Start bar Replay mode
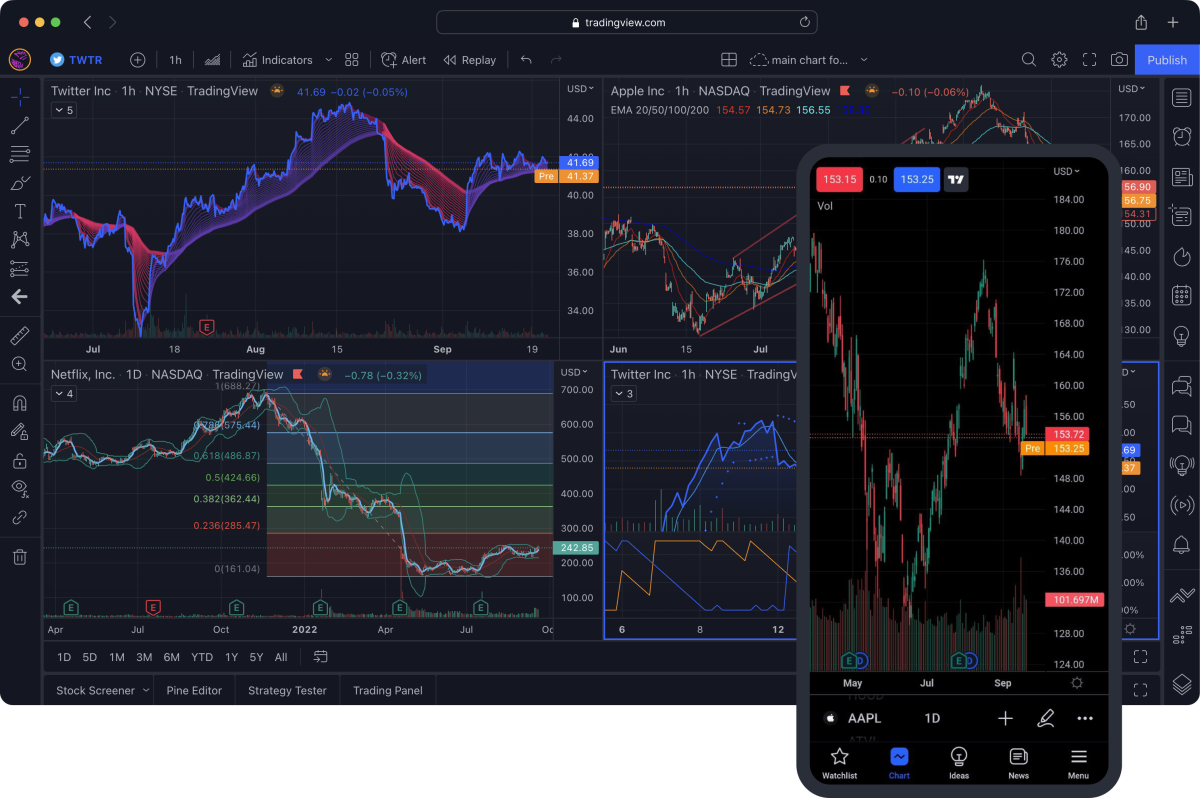Screen dimensions: 1200x798 469,59
